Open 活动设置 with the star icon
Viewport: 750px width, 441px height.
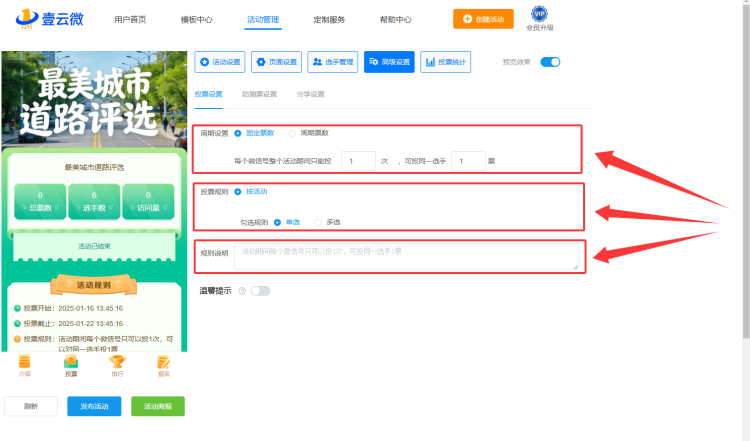coord(220,62)
